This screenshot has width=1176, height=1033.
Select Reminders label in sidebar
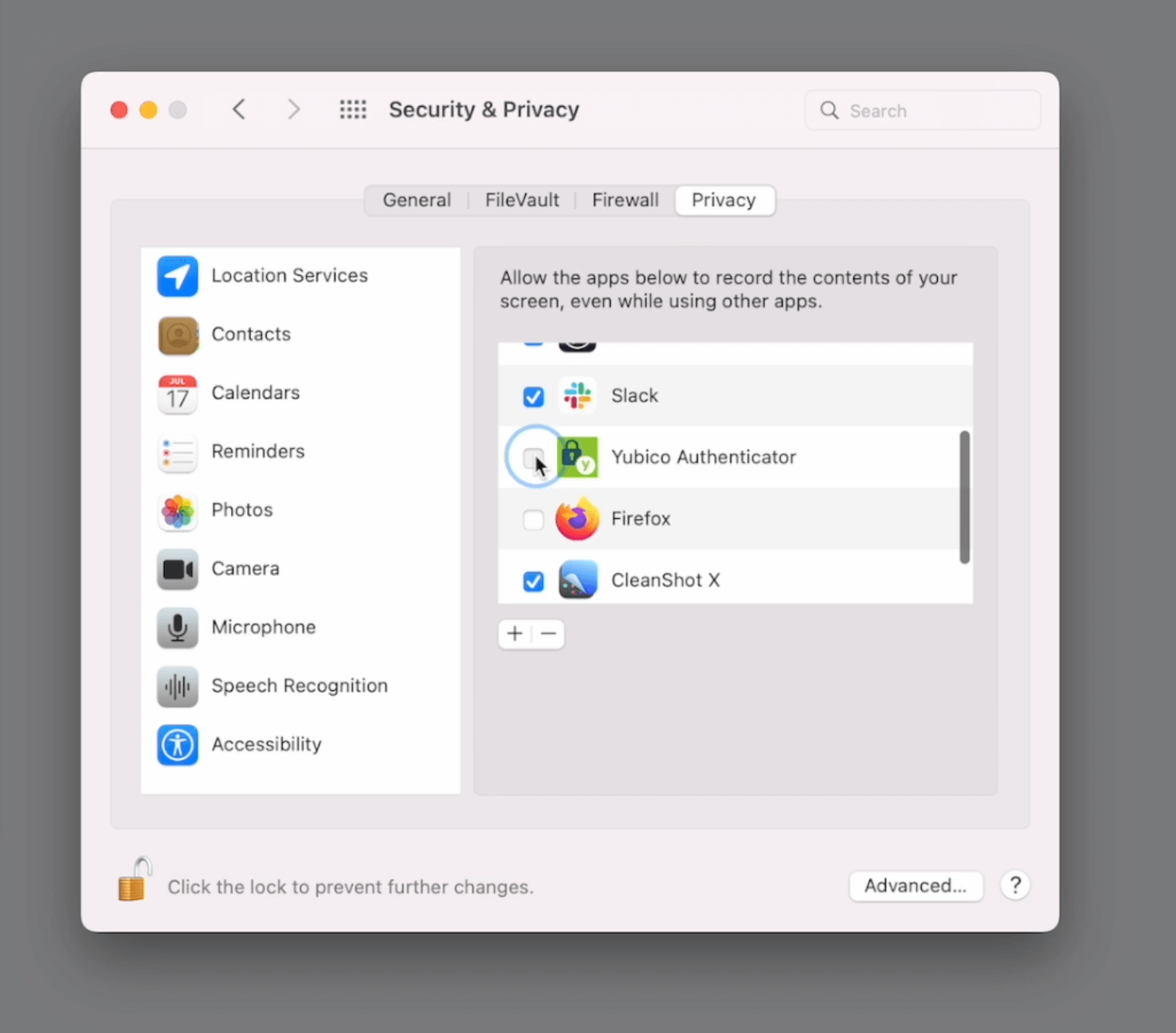pos(258,452)
